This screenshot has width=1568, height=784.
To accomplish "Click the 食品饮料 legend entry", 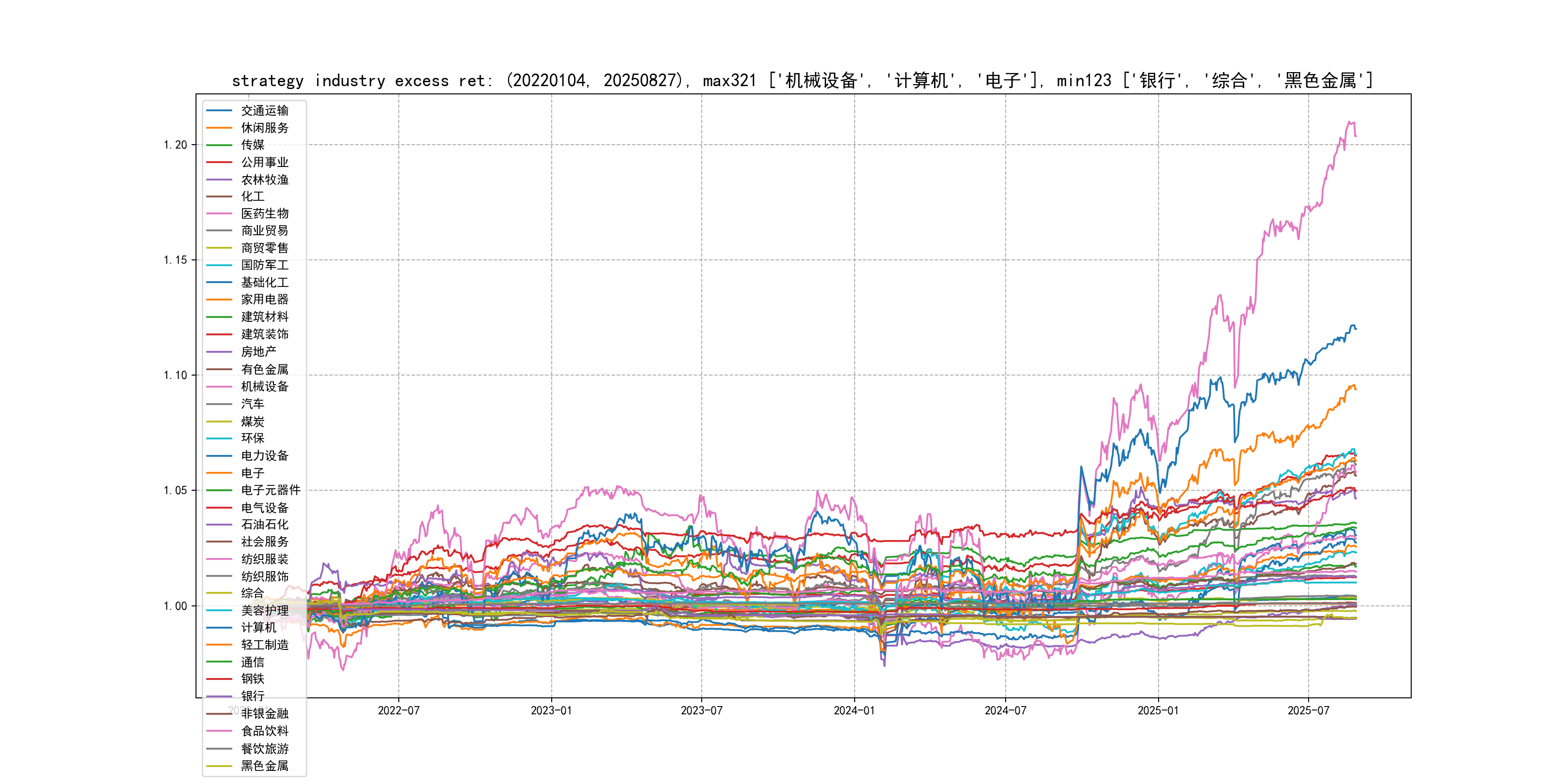I will [264, 731].
